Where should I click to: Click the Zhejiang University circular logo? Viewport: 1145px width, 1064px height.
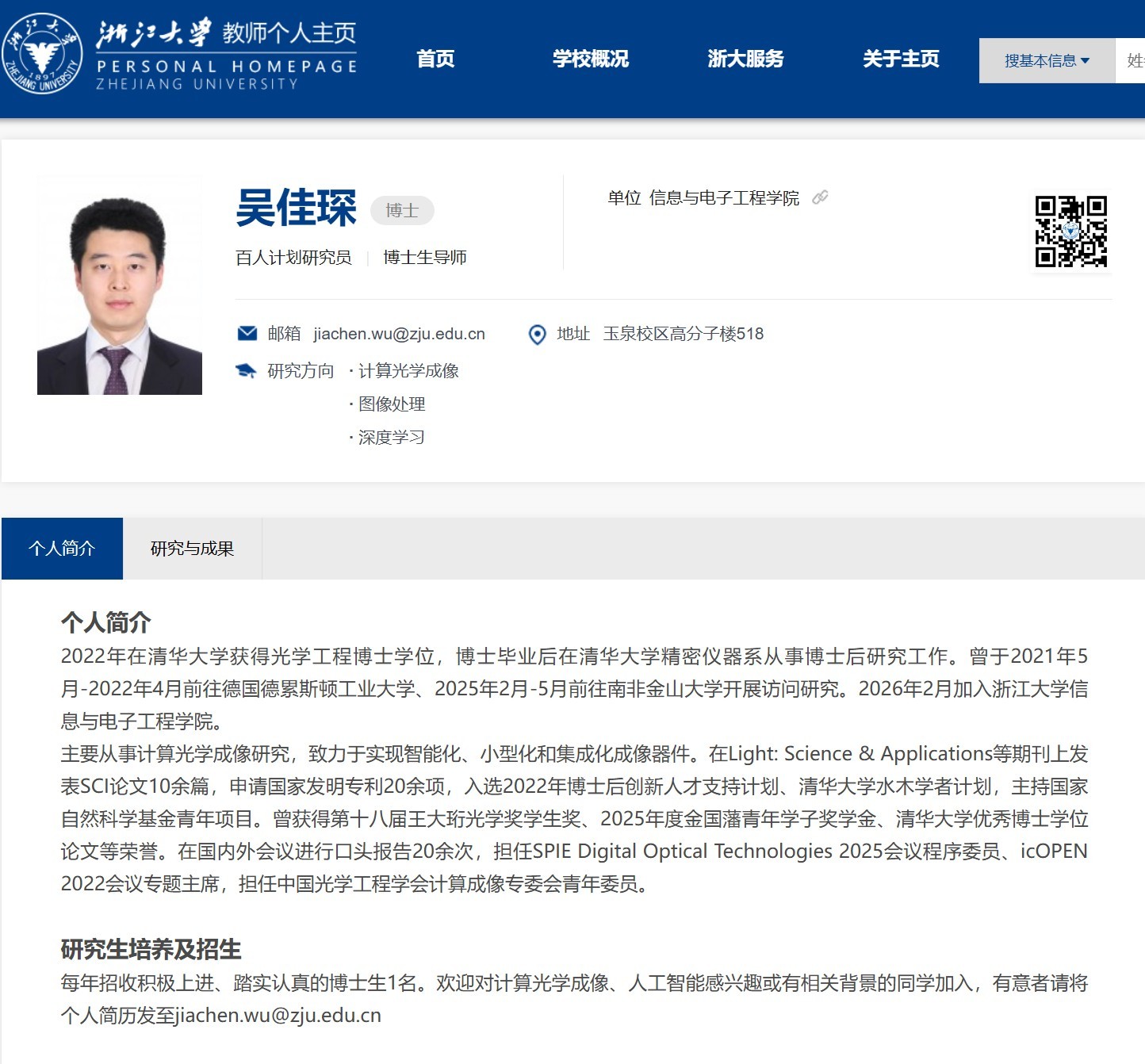[x=41, y=53]
